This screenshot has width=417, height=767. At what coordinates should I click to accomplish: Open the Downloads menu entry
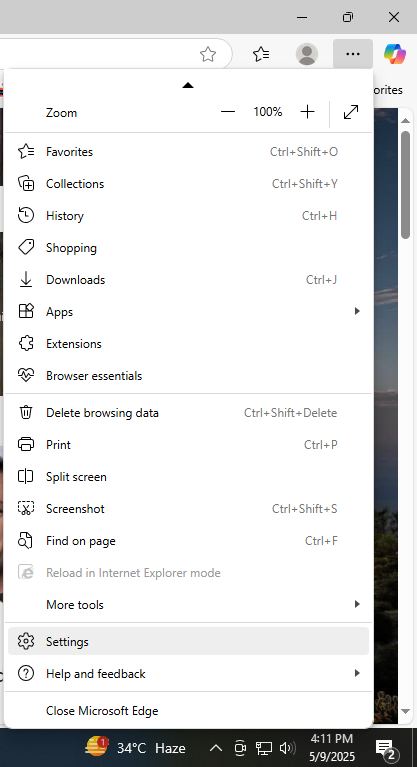[x=188, y=280]
